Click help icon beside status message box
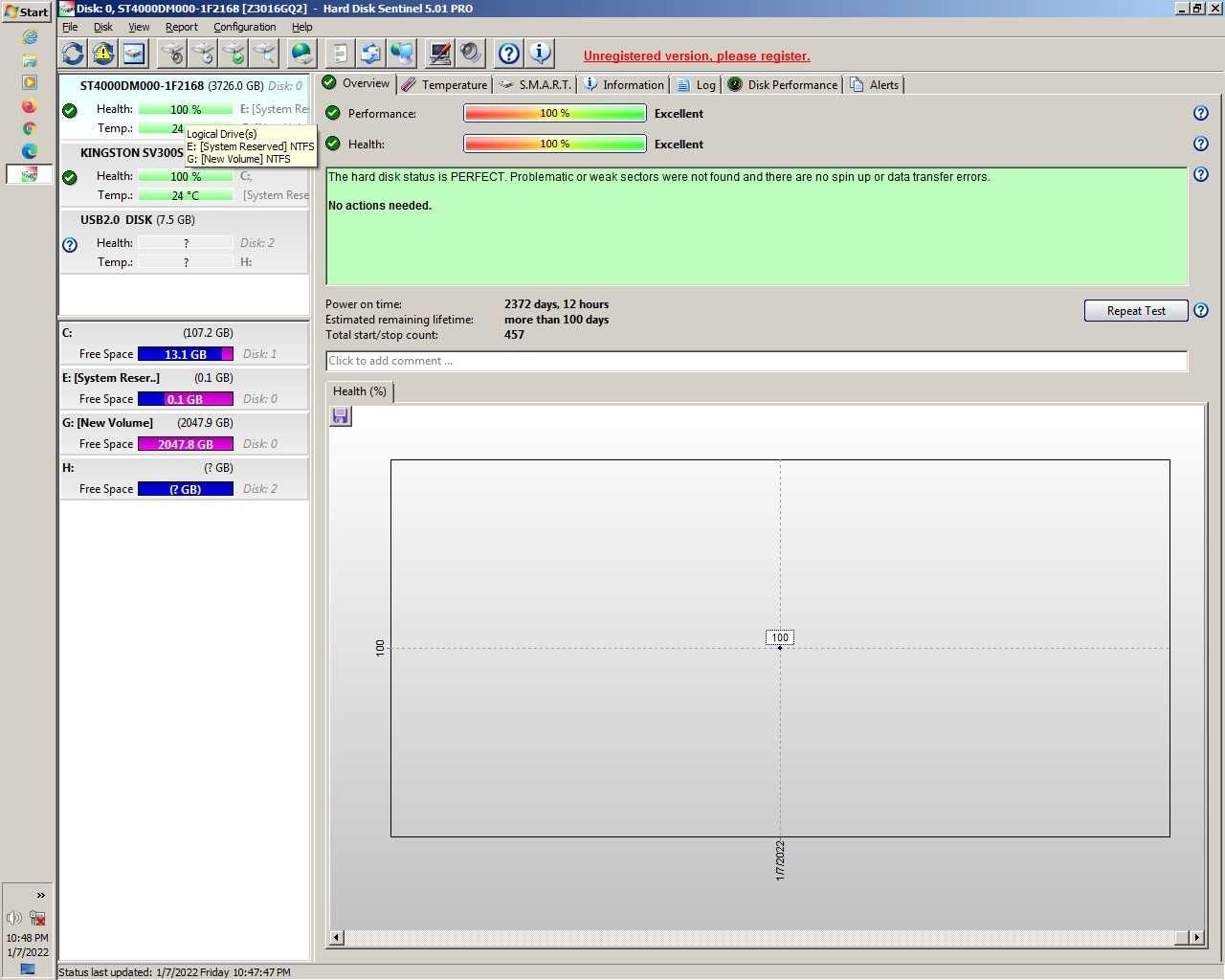 (1201, 174)
